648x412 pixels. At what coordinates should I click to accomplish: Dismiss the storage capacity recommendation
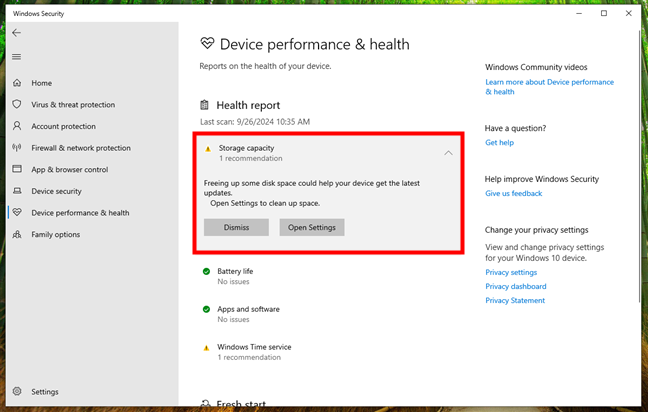[236, 227]
